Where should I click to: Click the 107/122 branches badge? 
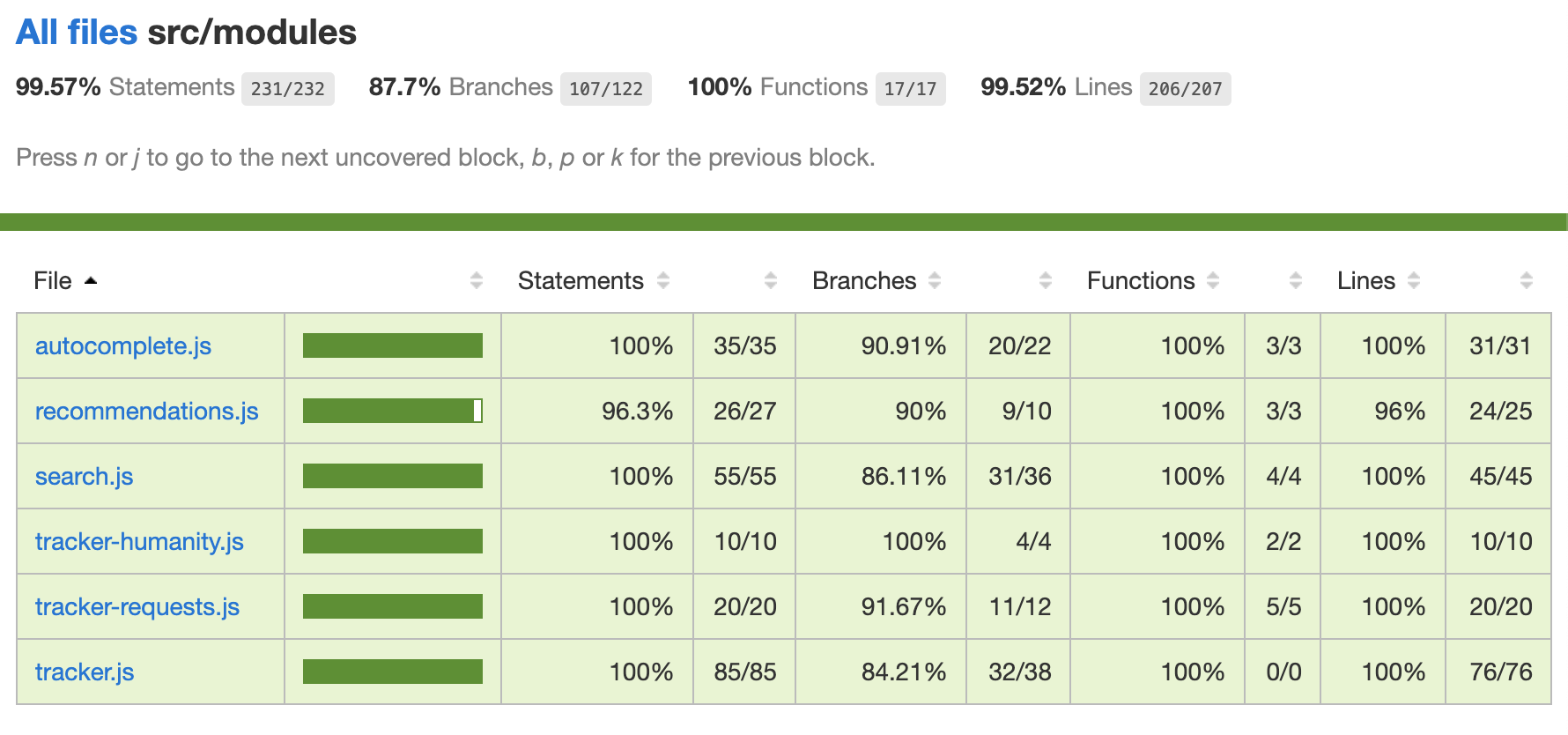tap(606, 89)
